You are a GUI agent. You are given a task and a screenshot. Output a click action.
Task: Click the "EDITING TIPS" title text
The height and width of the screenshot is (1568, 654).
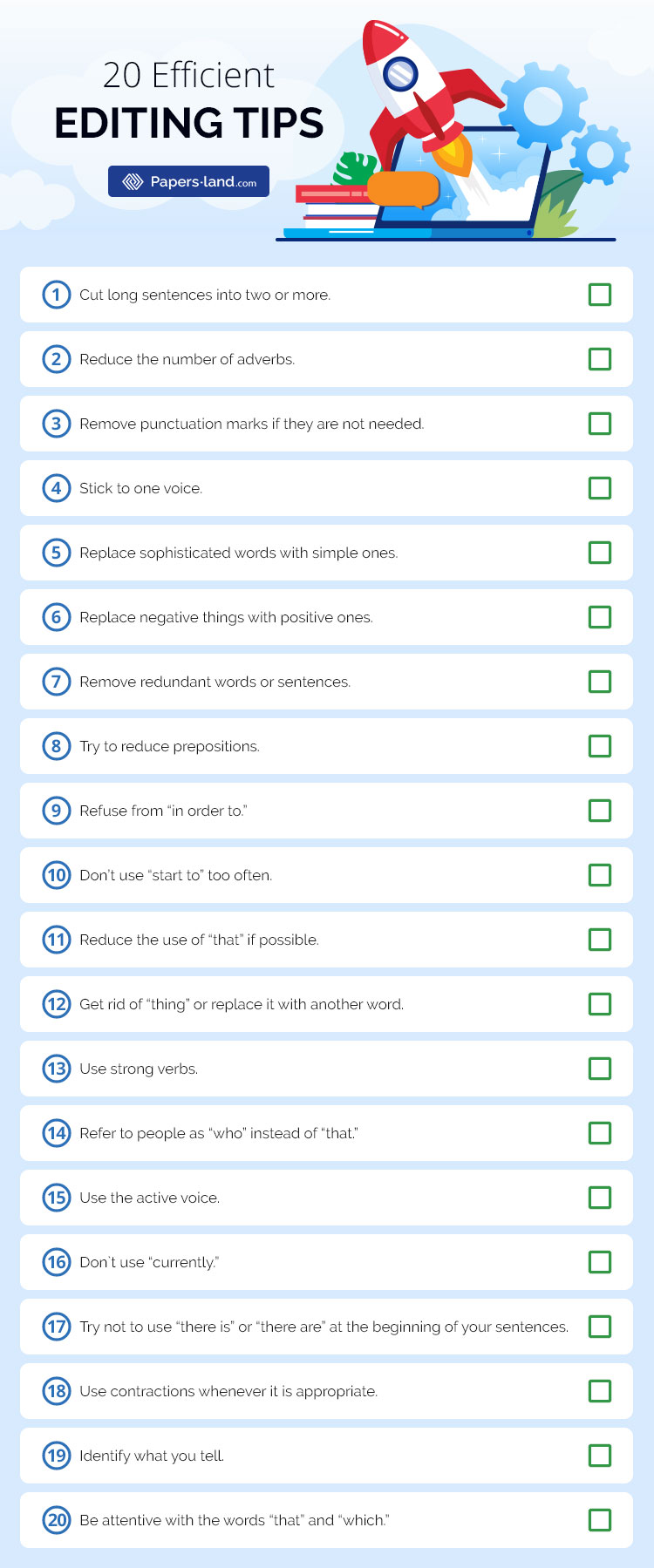coord(188,123)
